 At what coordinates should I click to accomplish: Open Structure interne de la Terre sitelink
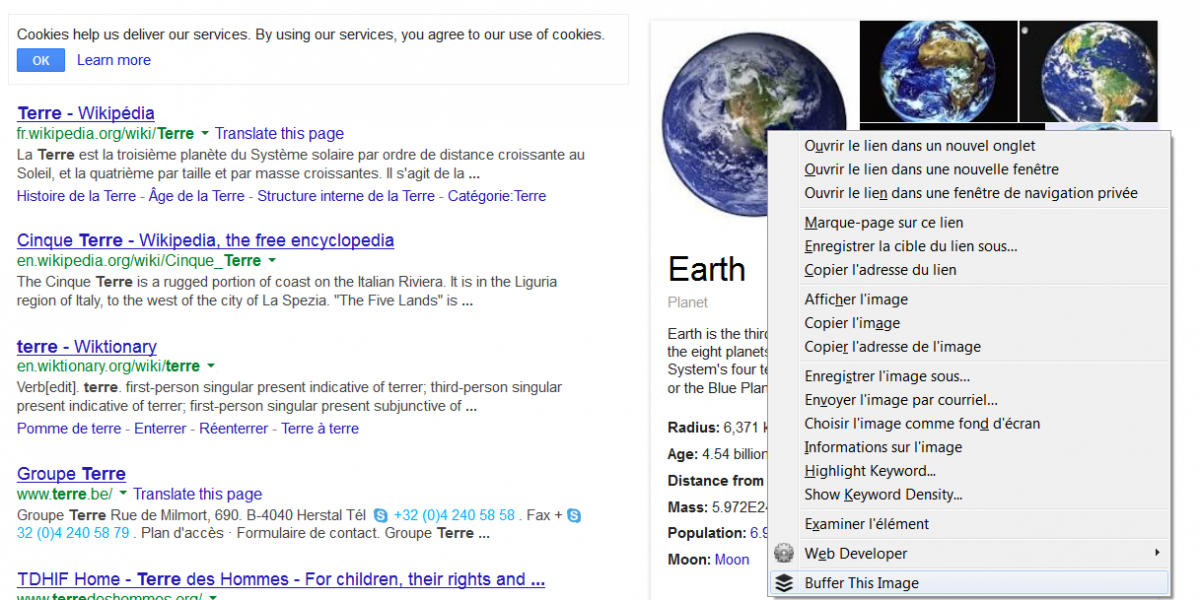(346, 196)
